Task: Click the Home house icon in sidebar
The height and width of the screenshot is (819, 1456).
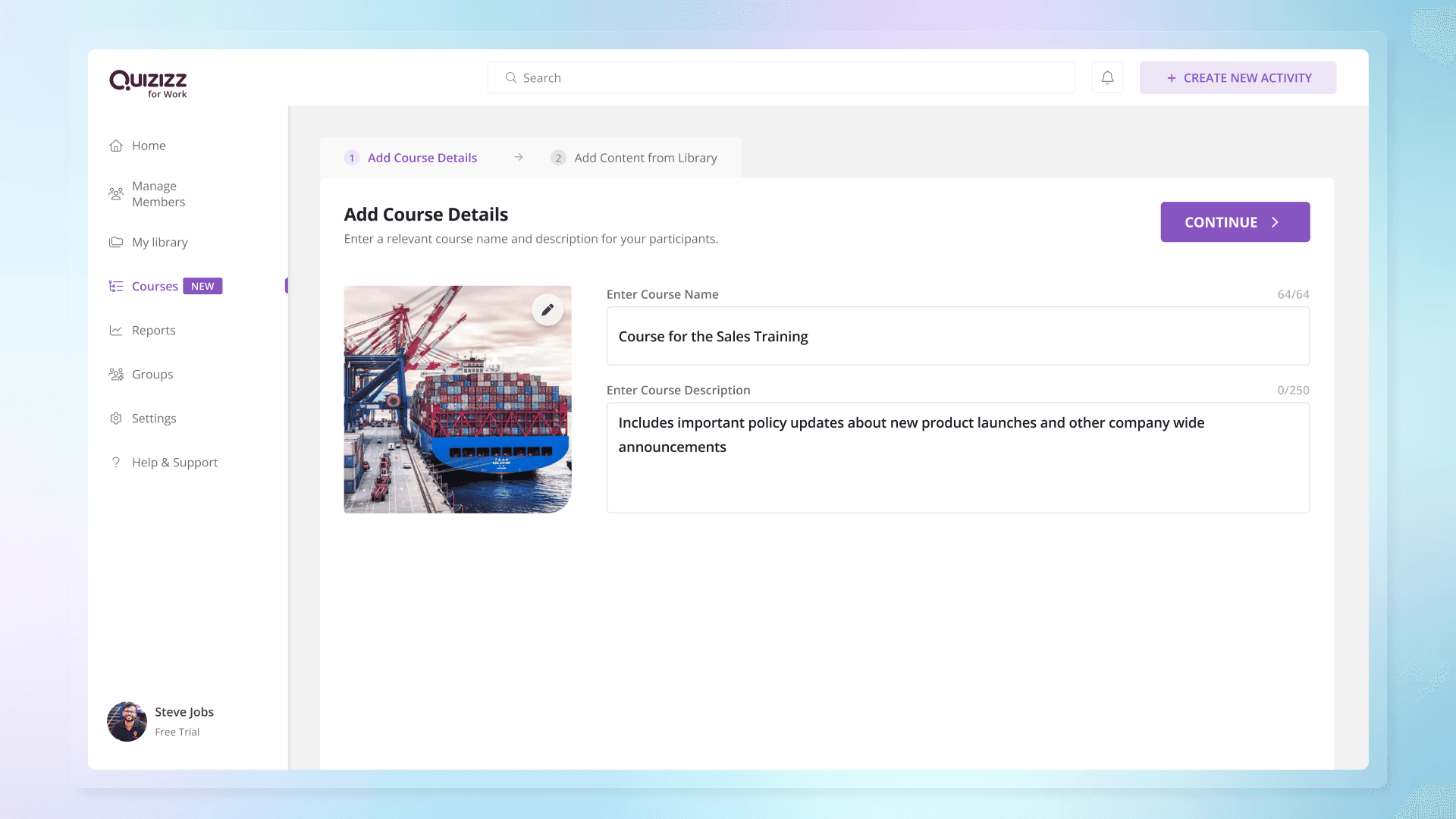Action: tap(116, 146)
